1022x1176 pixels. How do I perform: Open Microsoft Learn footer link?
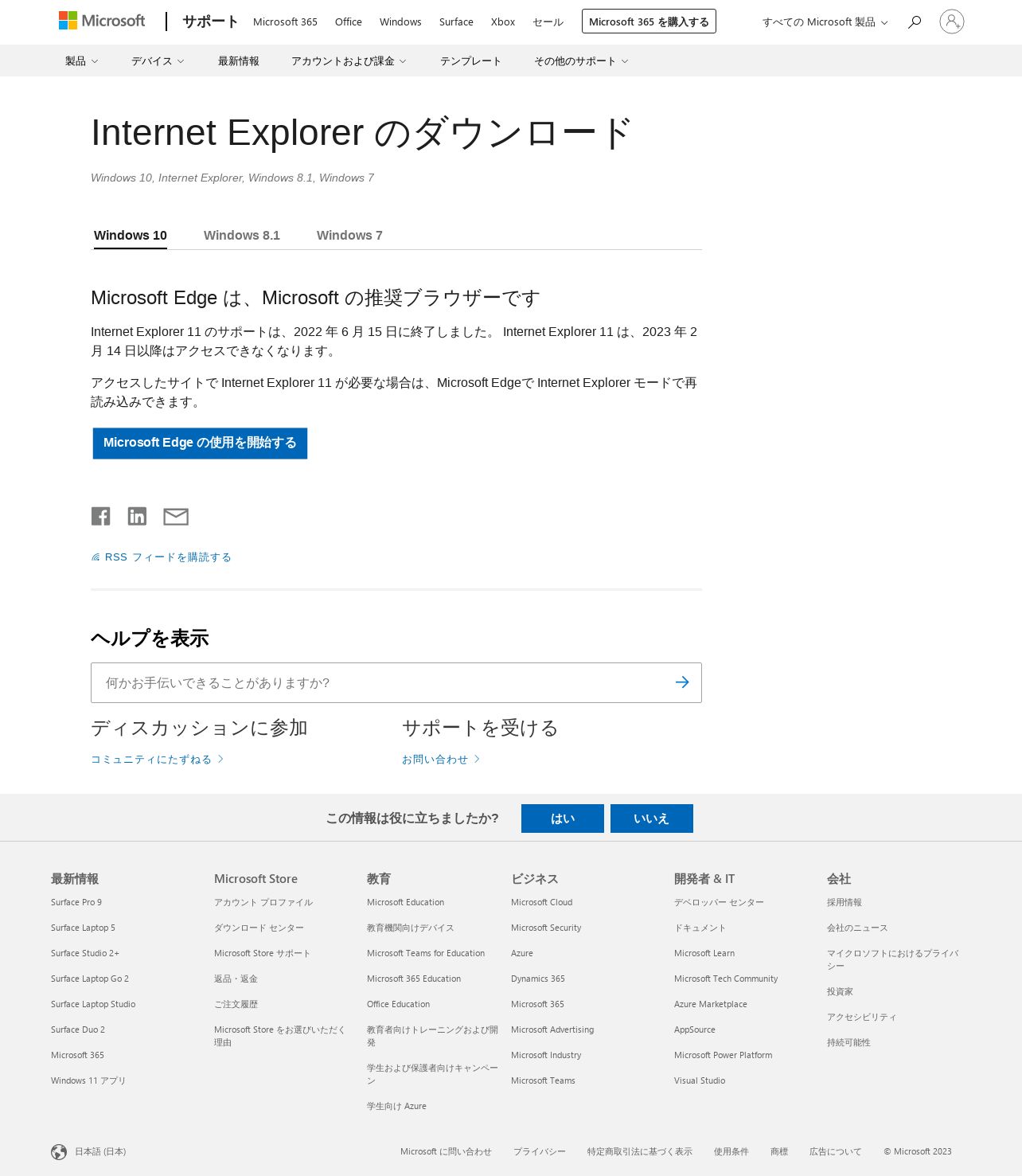coord(704,953)
